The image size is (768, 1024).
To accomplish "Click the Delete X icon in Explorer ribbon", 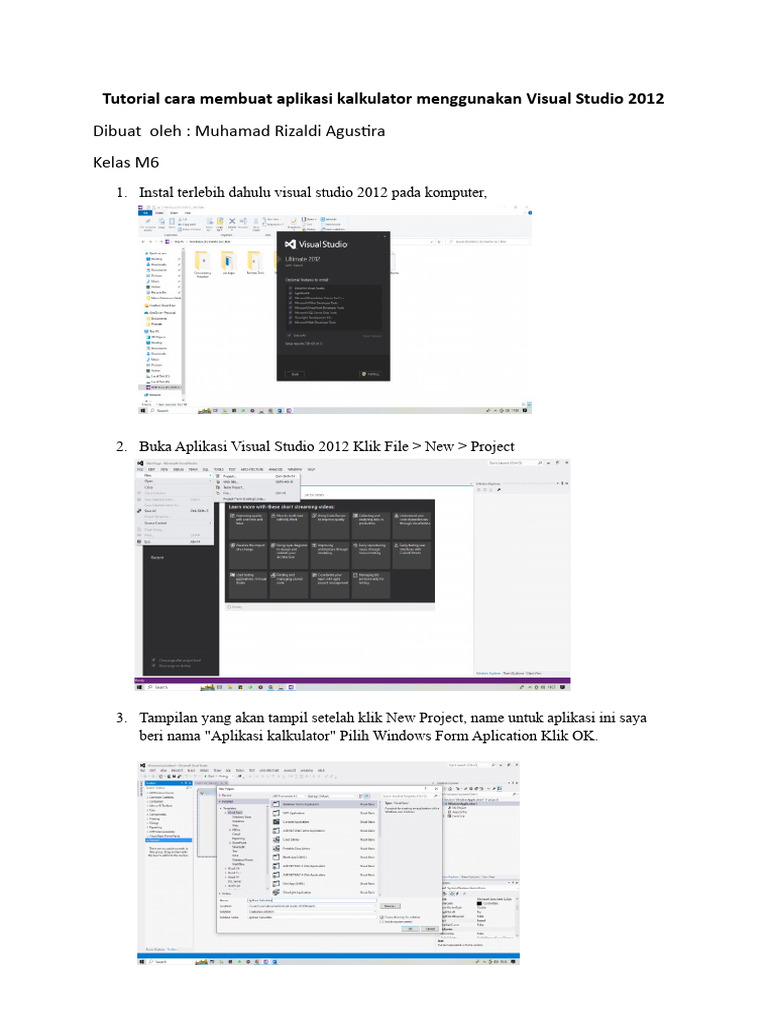I will (232, 221).
